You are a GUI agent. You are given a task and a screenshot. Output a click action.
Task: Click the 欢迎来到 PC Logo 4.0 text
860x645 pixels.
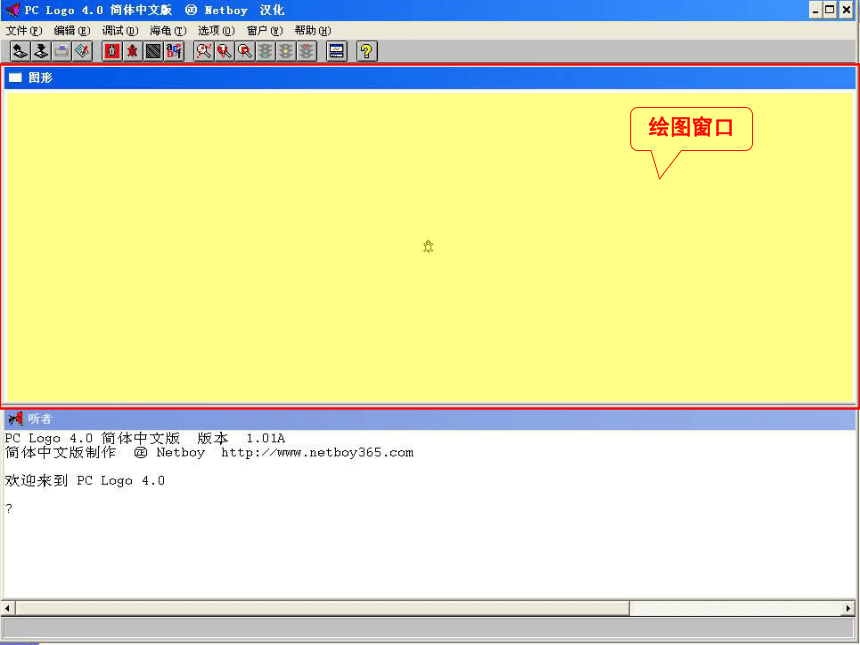coord(85,480)
